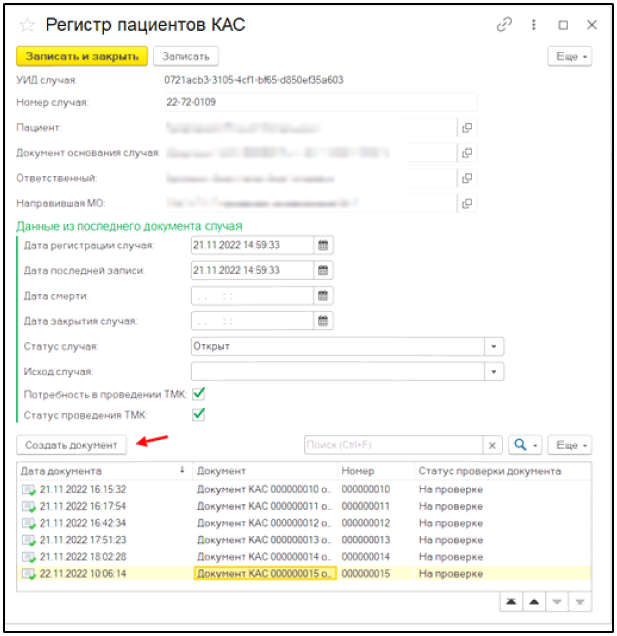
Task: Select row Документ КАС 000000015
Action: [x=265, y=573]
